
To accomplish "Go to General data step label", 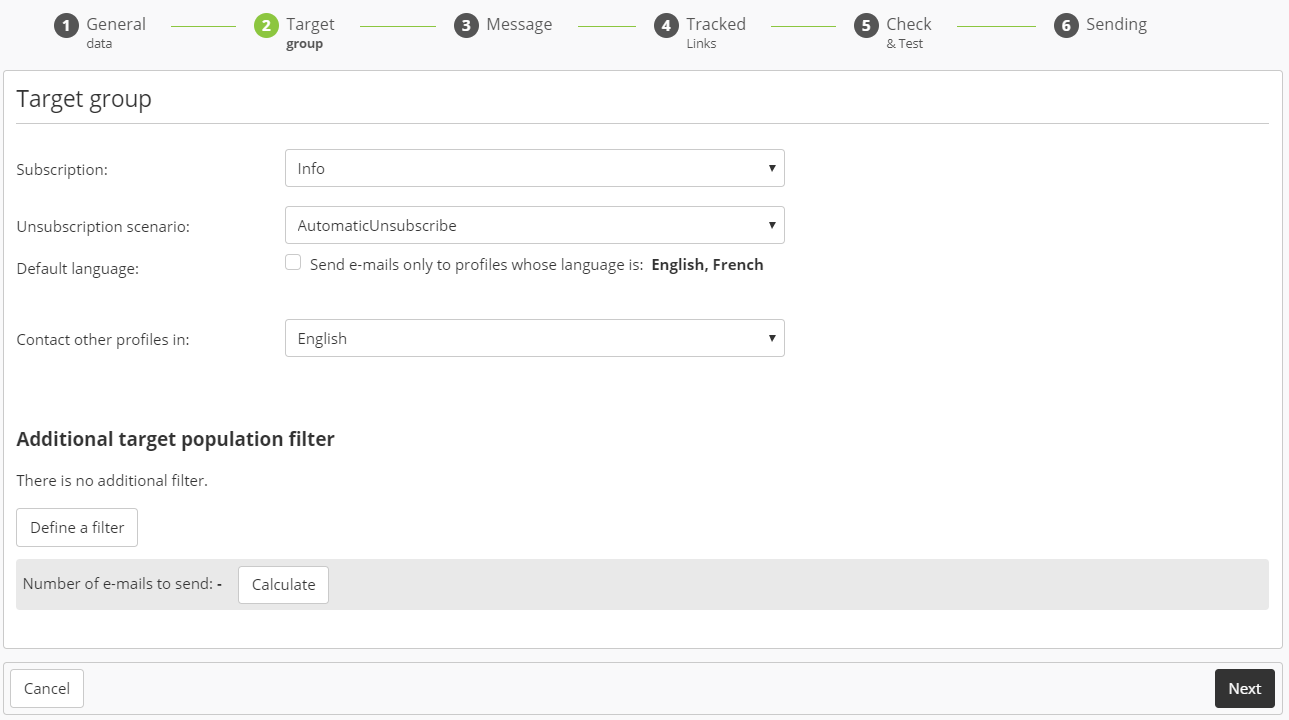I will [116, 32].
